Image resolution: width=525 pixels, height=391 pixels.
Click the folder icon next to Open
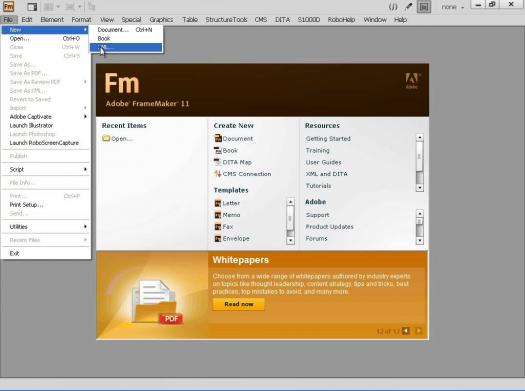point(106,138)
